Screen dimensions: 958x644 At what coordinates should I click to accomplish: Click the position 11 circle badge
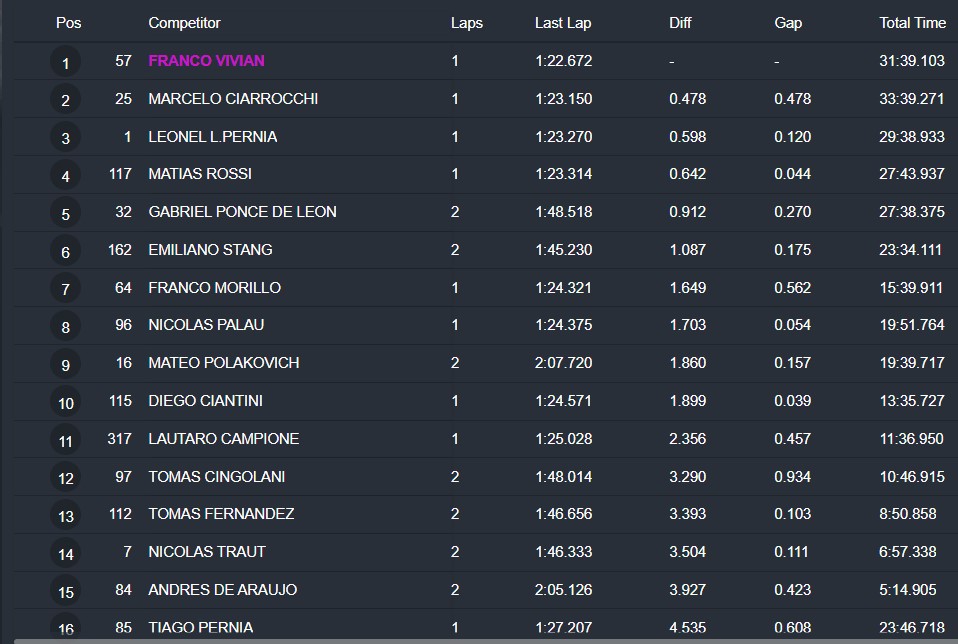66,440
